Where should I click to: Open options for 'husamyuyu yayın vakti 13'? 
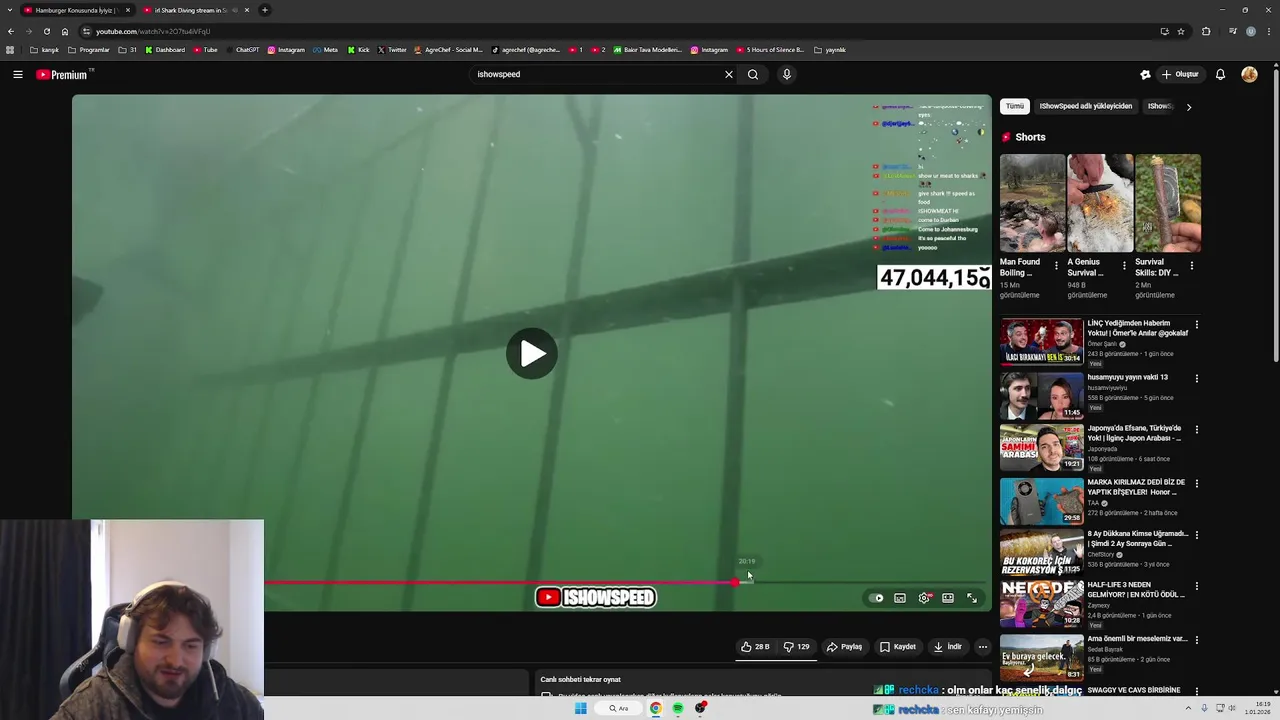1197,379
